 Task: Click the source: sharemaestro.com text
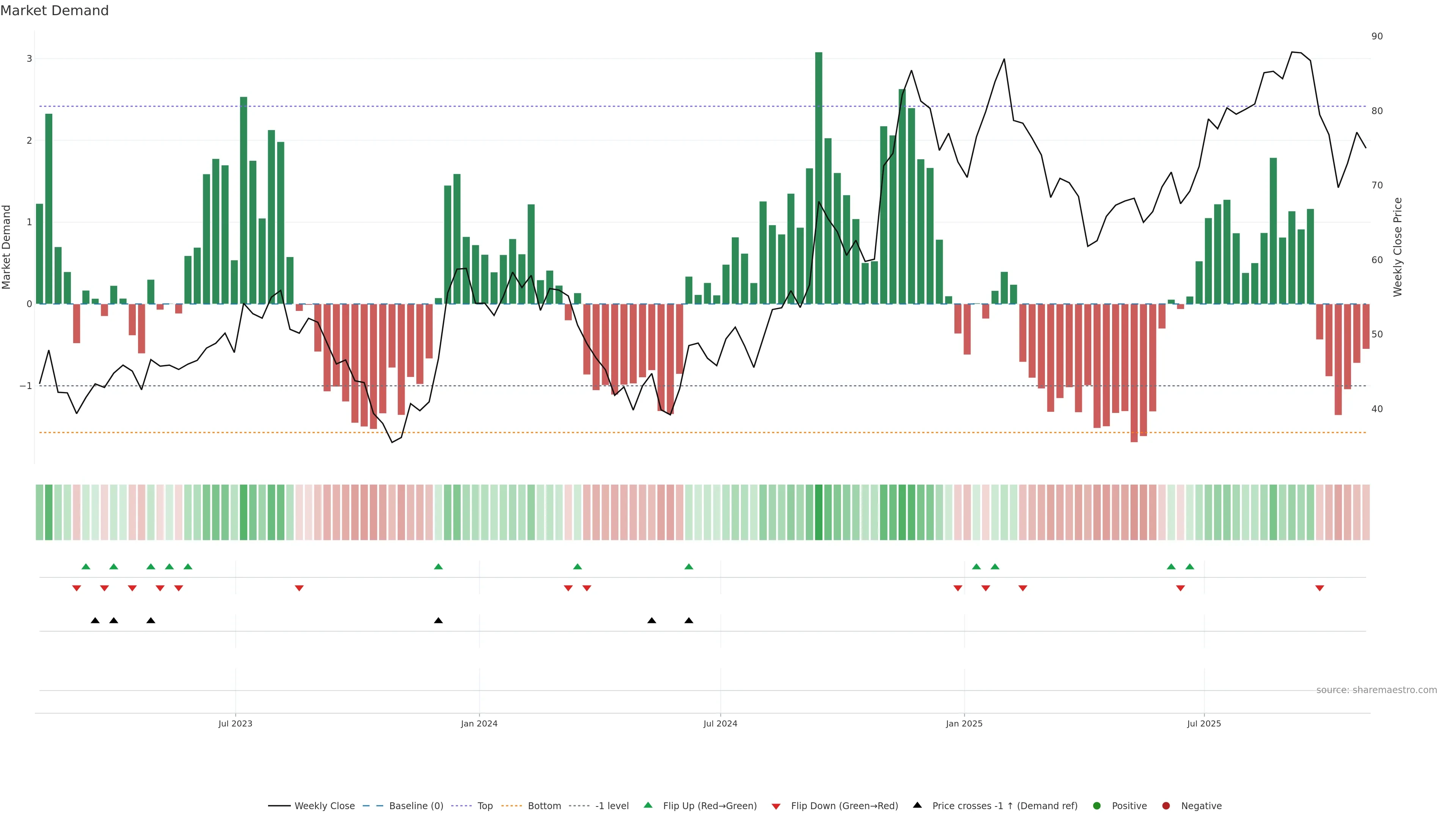click(1376, 690)
